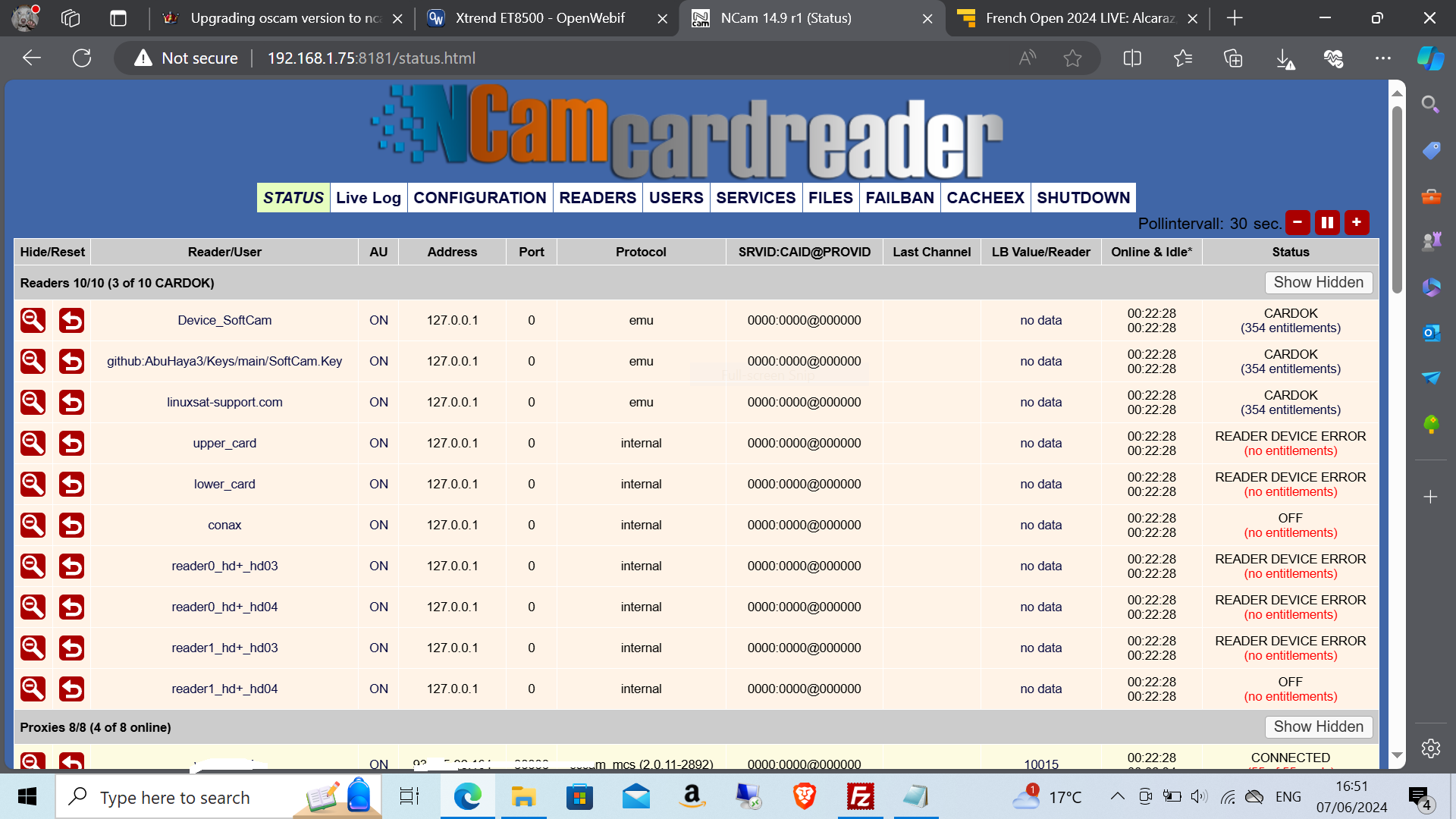The width and height of the screenshot is (1456, 819).
Task: Open the upper_card reader link
Action: point(224,444)
